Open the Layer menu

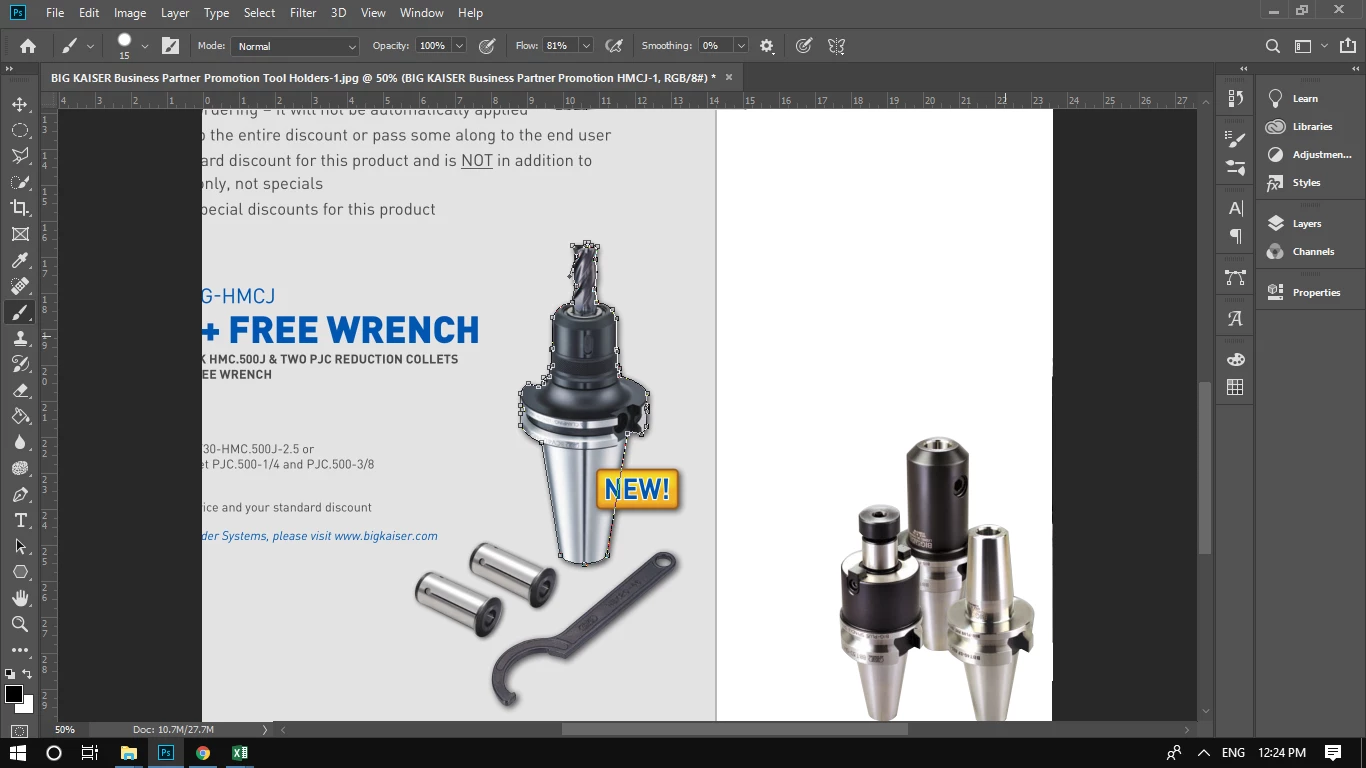[x=175, y=13]
